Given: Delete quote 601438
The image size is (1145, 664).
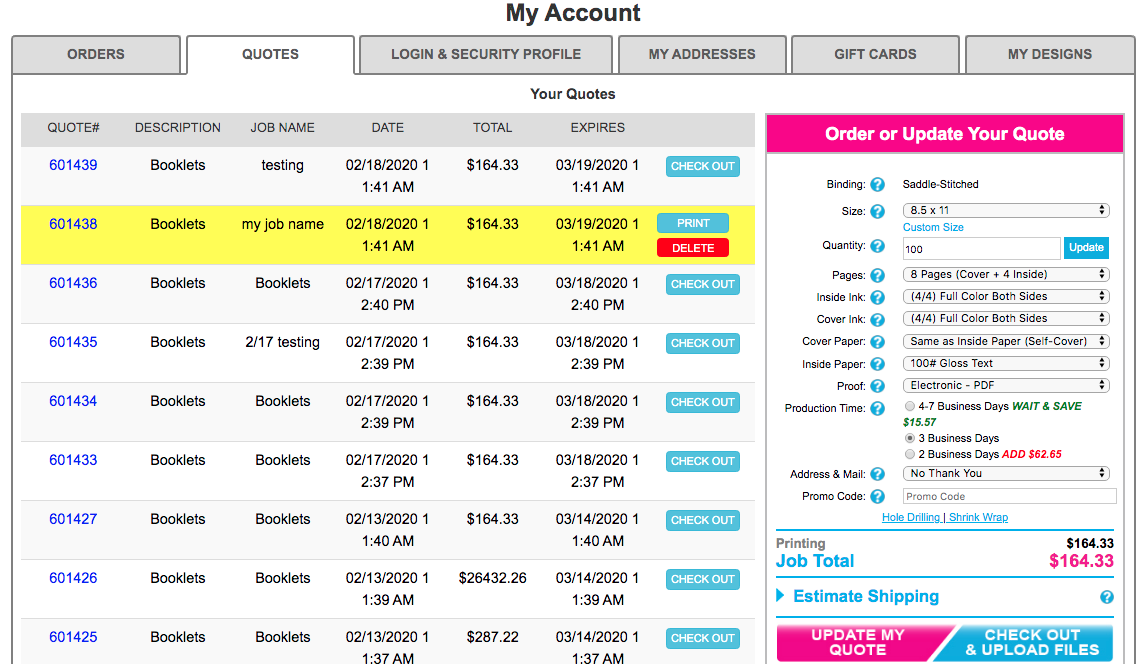Looking at the screenshot, I should pos(692,248).
